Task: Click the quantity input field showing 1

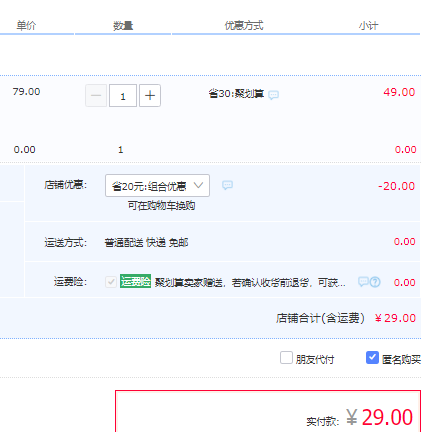Action: coord(123,96)
